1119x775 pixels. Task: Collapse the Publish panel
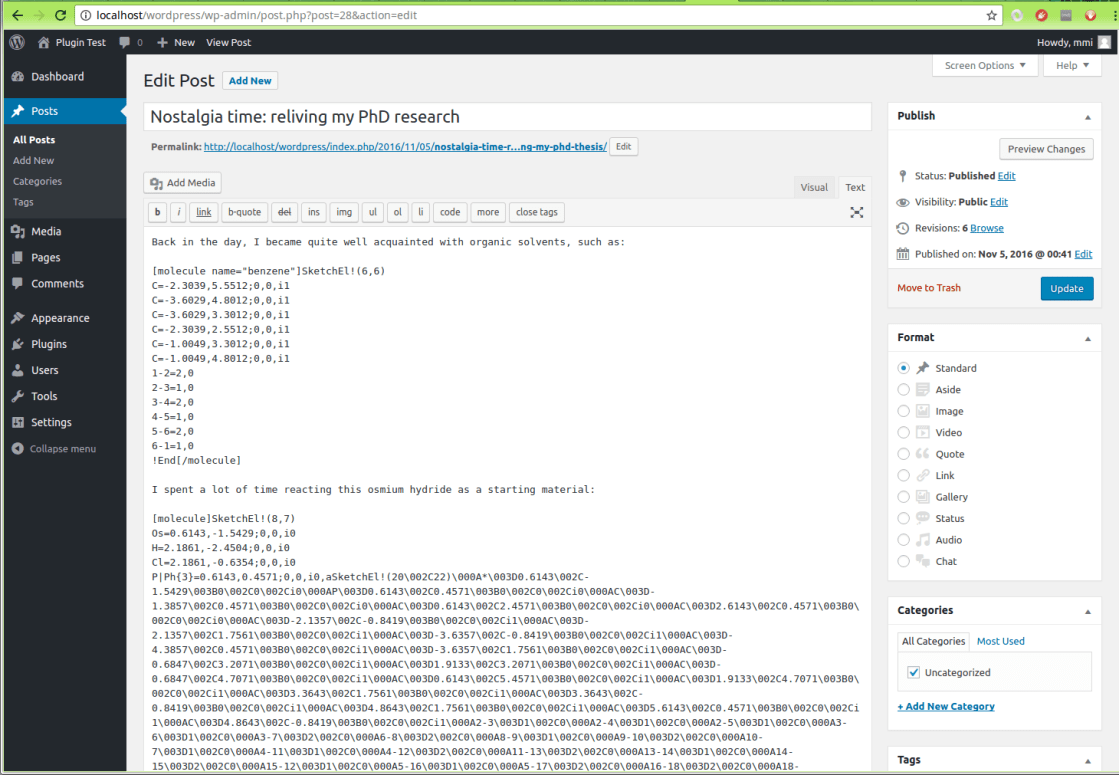pyautogui.click(x=1088, y=116)
